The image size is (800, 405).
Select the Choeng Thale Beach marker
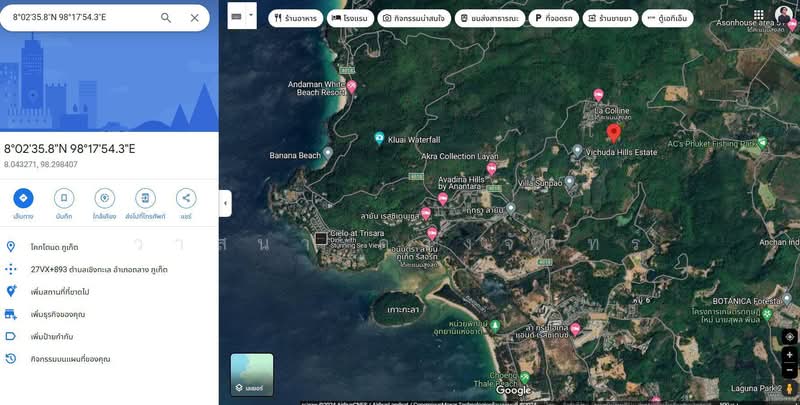[524, 378]
